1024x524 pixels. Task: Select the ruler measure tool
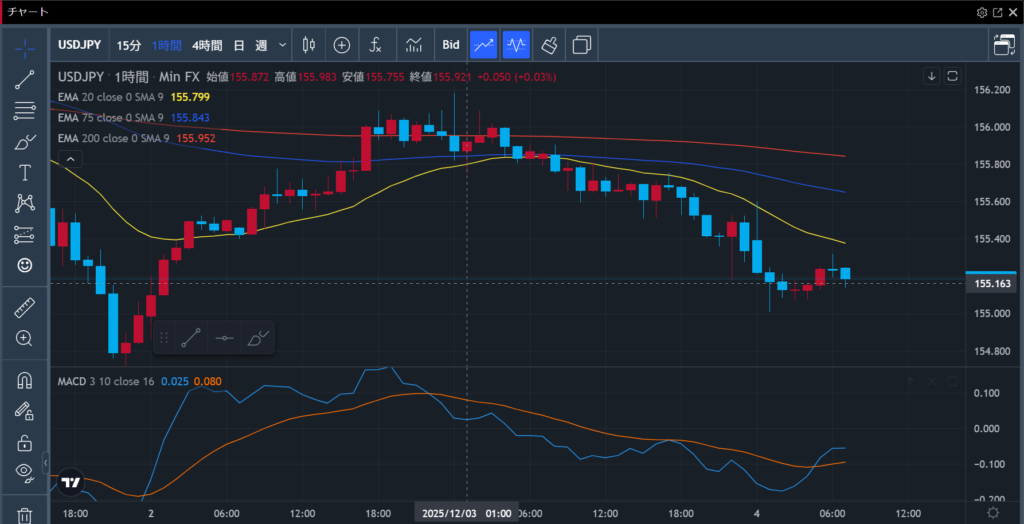[x=25, y=307]
